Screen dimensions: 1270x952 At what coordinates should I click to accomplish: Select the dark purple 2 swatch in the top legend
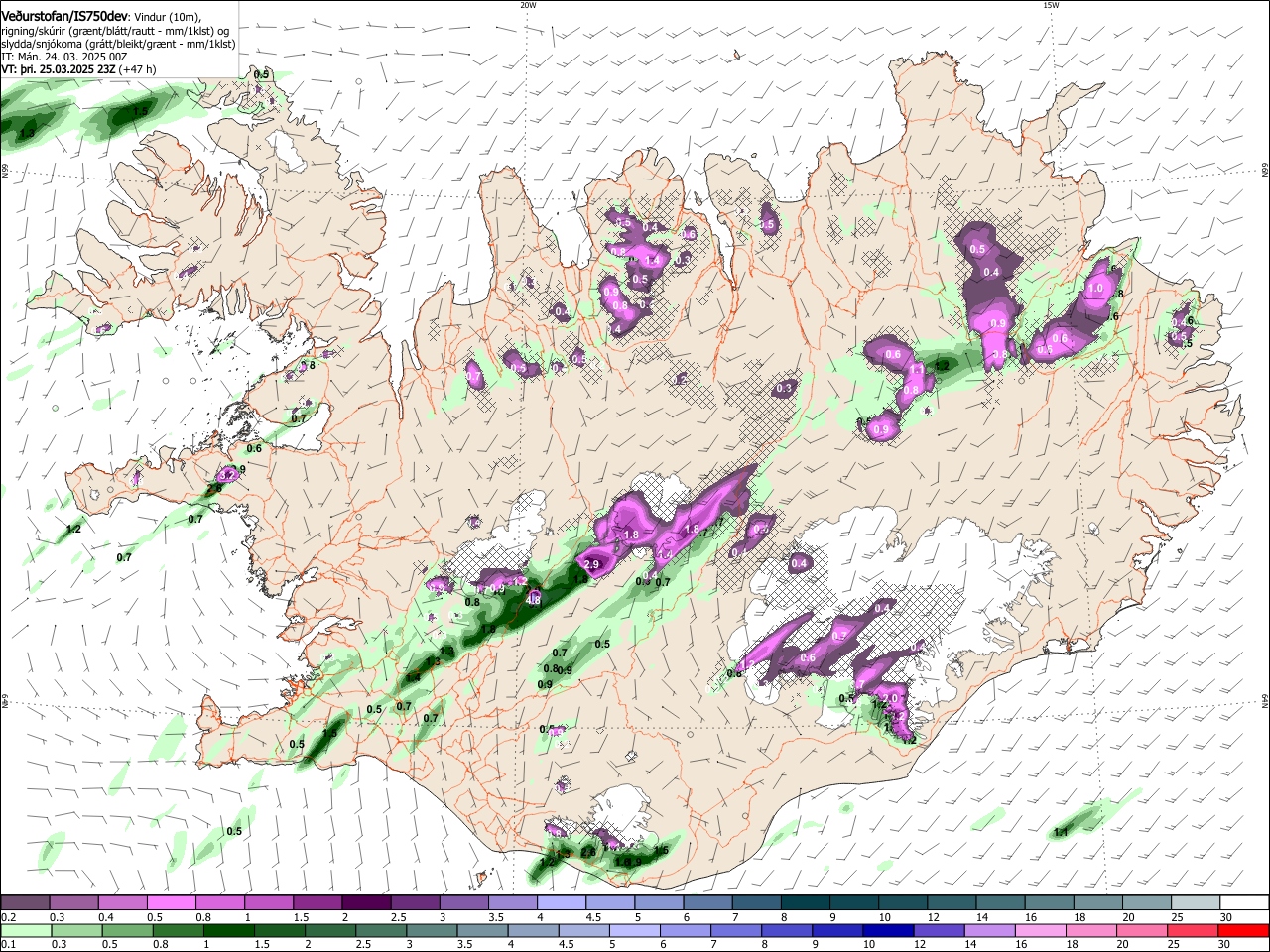(x=366, y=902)
